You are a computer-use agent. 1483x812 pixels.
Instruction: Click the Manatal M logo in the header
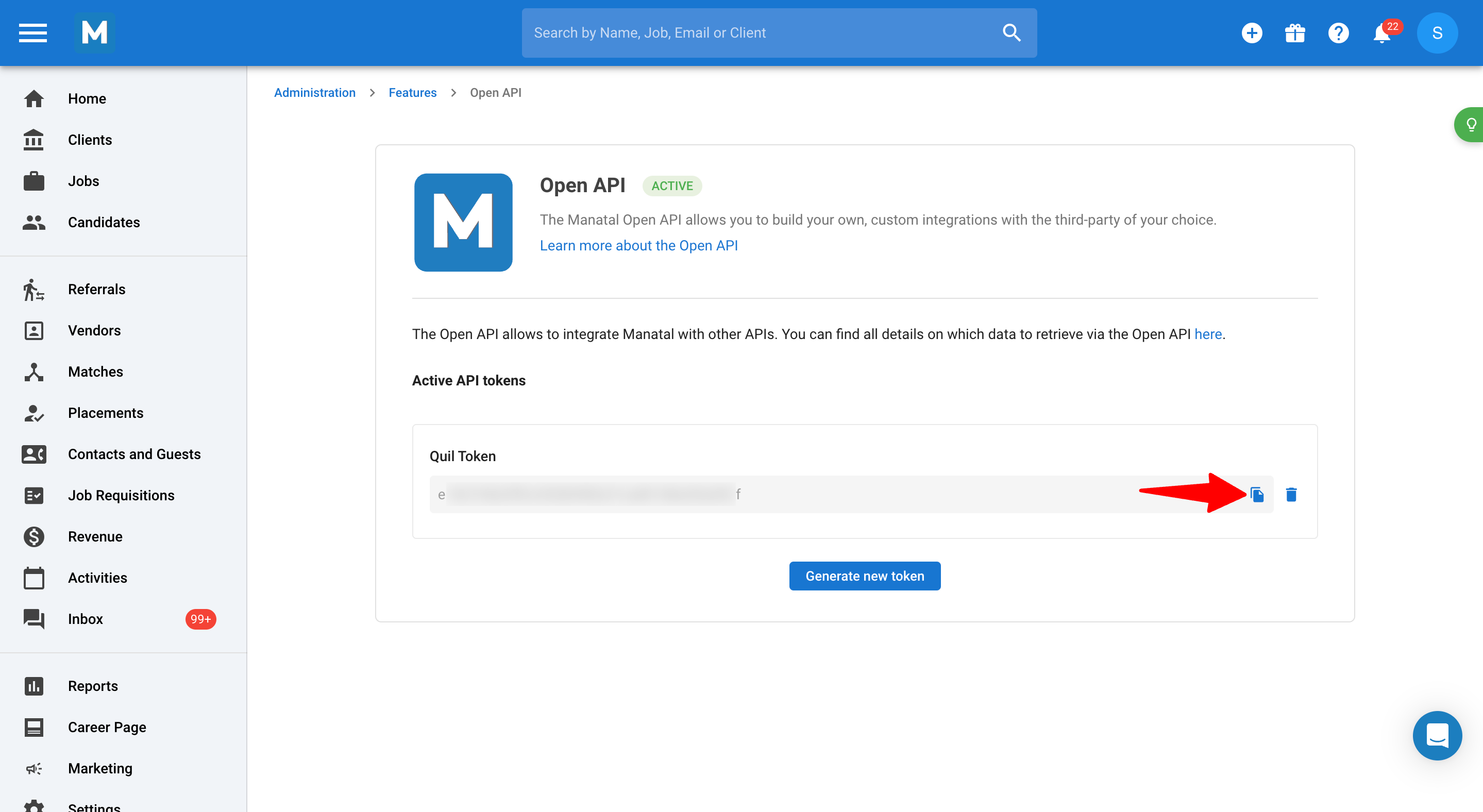pyautogui.click(x=95, y=33)
